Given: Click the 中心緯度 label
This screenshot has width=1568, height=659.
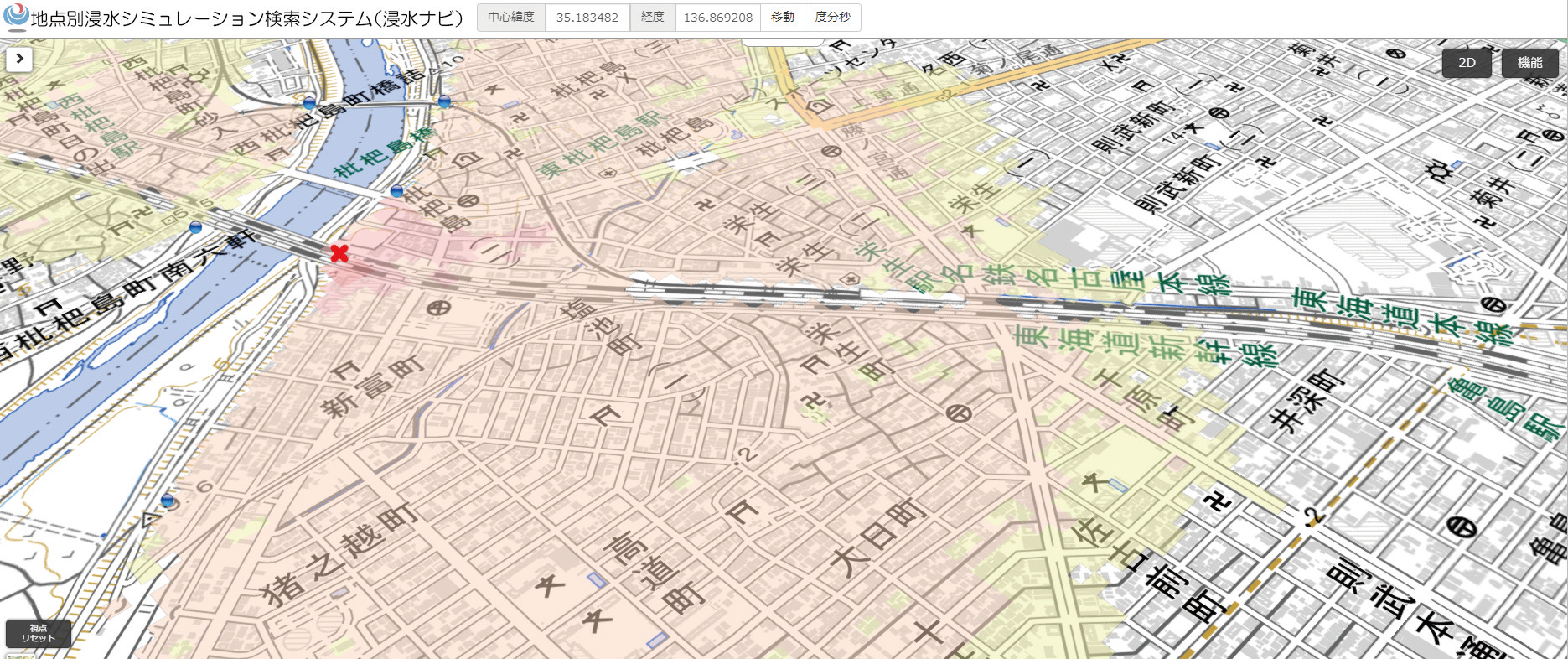Looking at the screenshot, I should [x=511, y=18].
